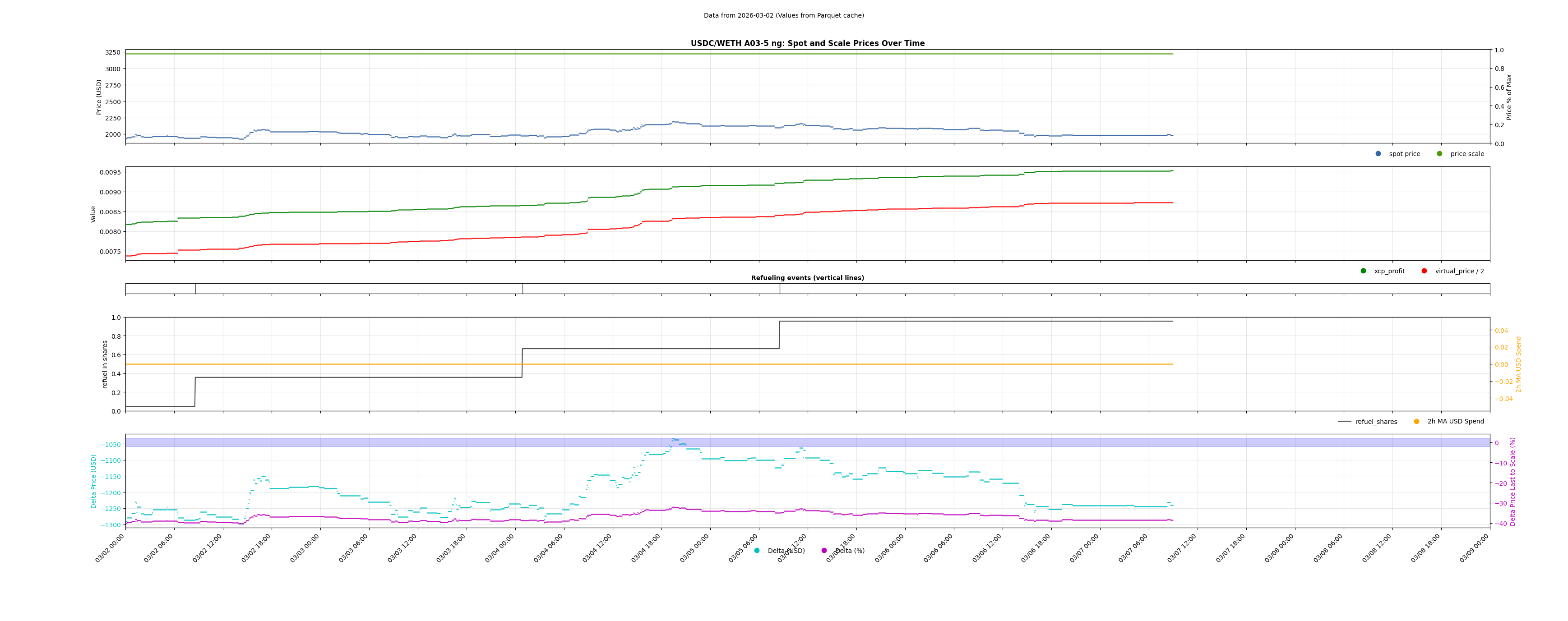The image size is (1568, 621).
Task: Click the first refueling event vertical line
Action: [x=195, y=289]
